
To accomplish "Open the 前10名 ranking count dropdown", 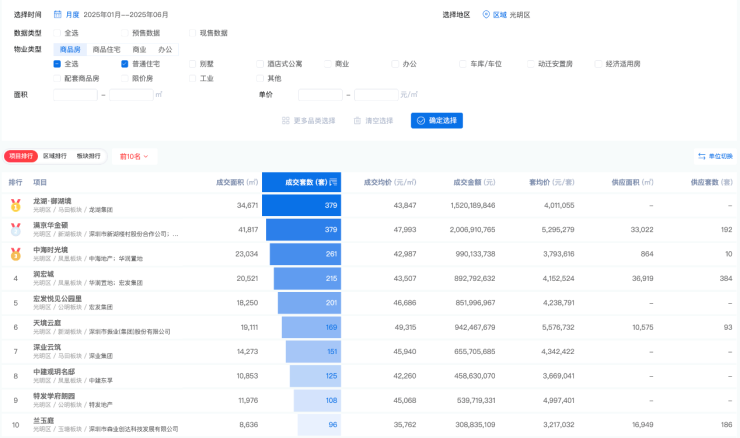I will tap(133, 156).
